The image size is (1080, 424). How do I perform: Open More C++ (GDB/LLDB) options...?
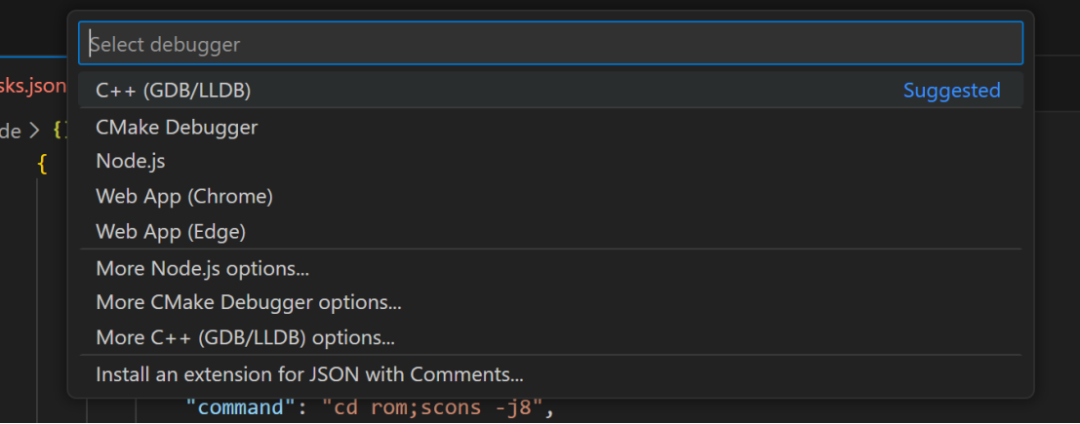[550, 337]
